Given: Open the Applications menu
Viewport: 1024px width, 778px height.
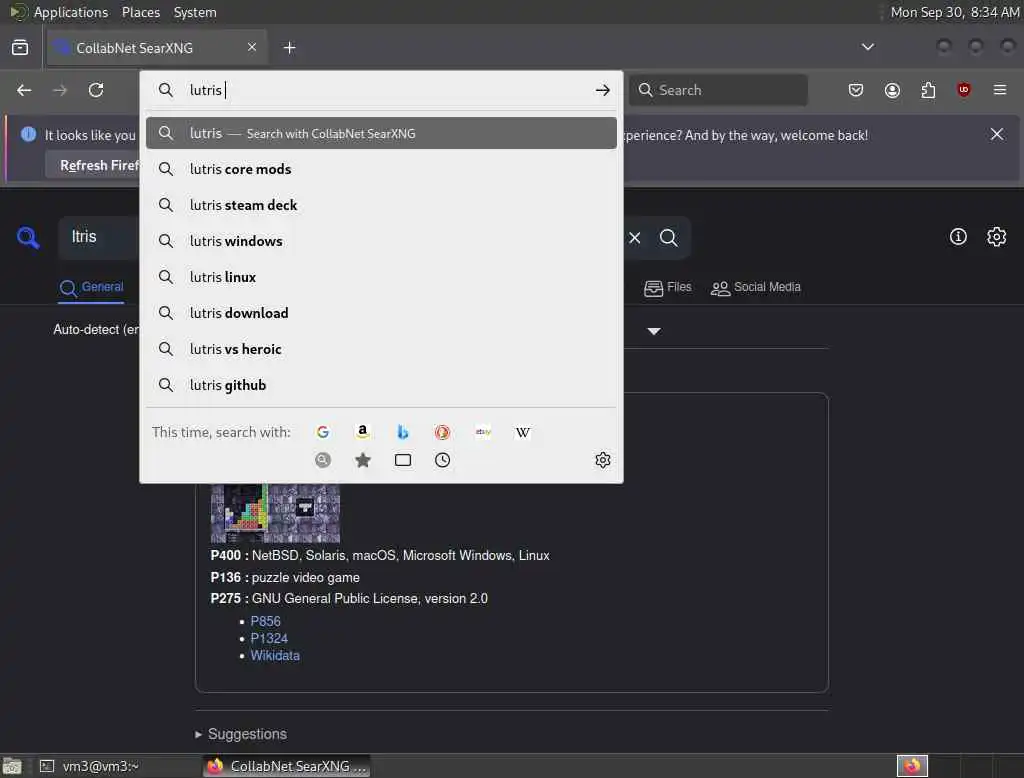Looking at the screenshot, I should pos(71,12).
